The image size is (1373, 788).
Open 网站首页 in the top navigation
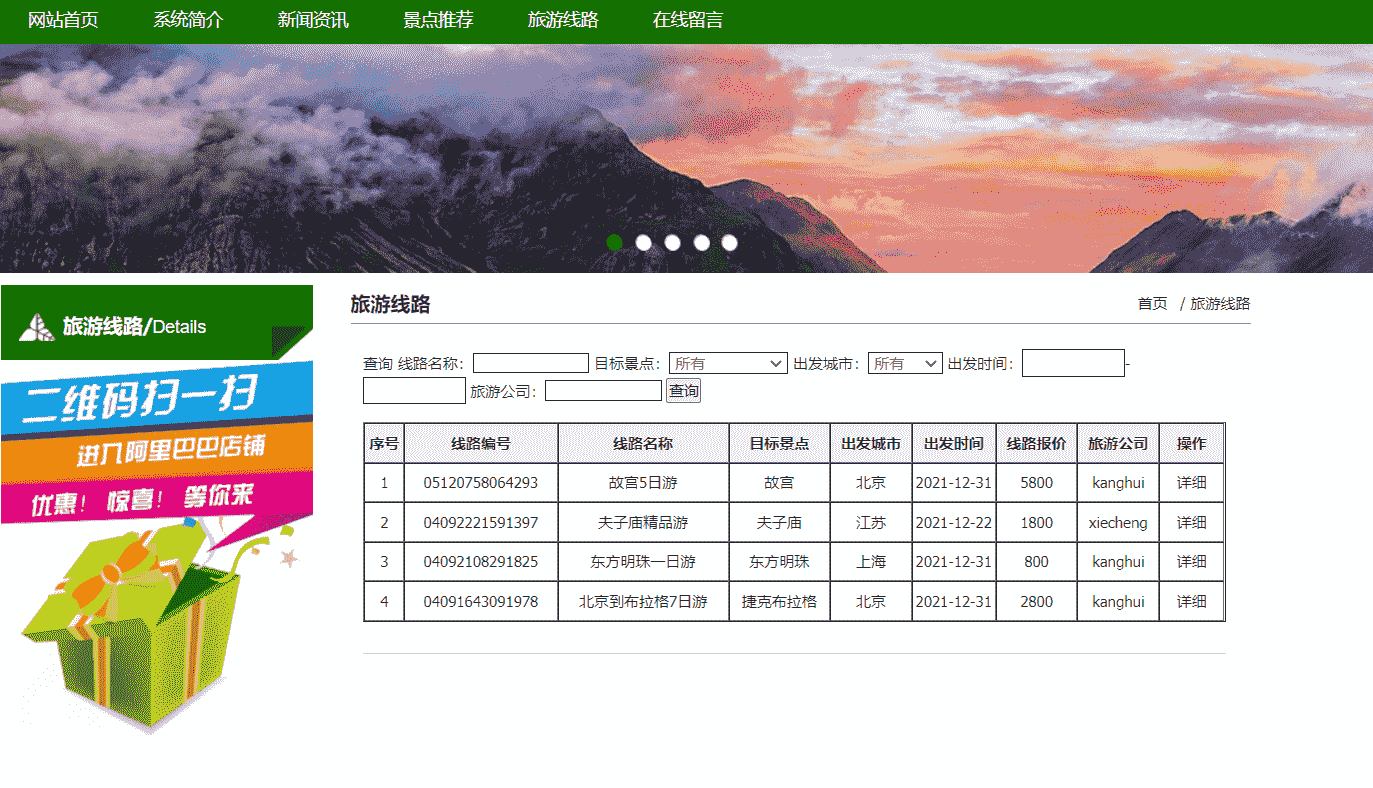pos(63,20)
